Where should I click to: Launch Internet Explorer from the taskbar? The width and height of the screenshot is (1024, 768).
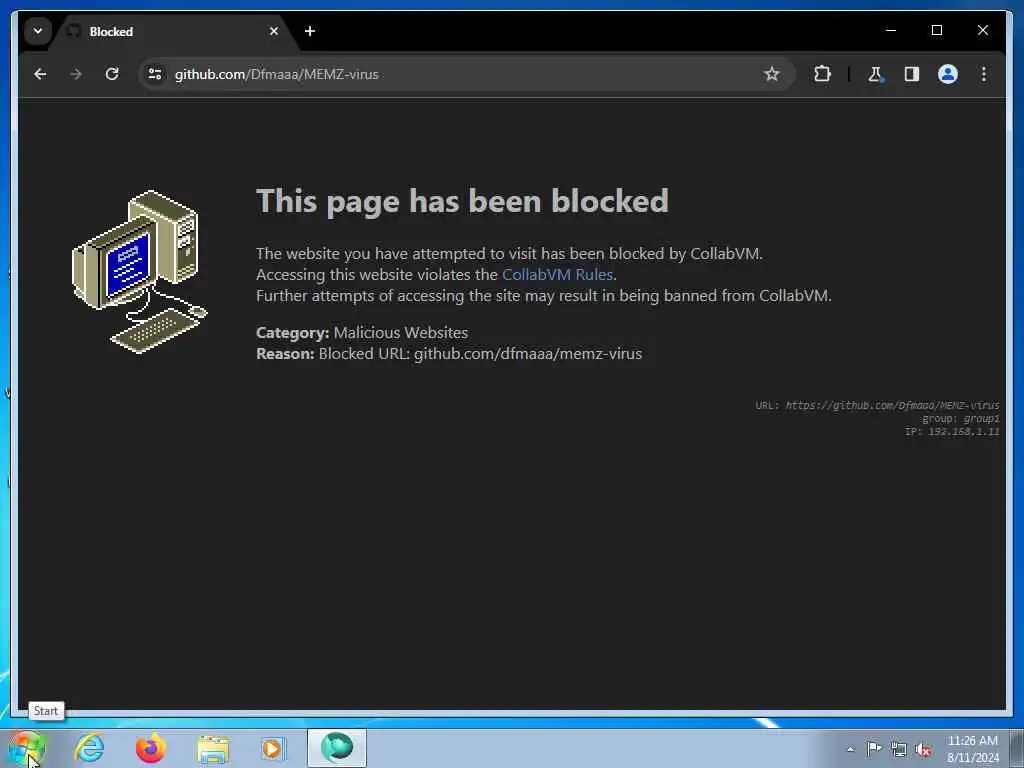pos(89,748)
